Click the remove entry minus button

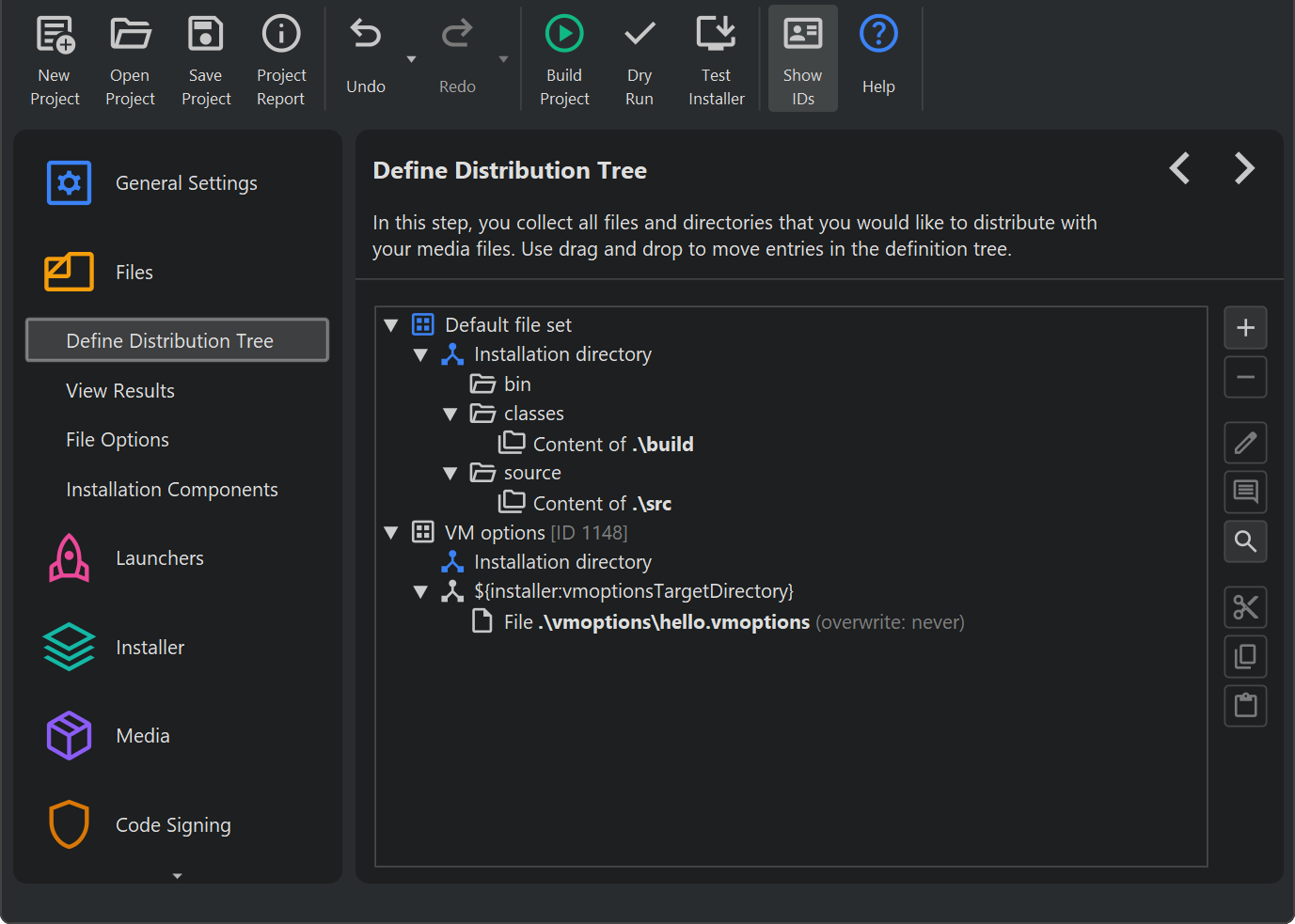(x=1245, y=378)
